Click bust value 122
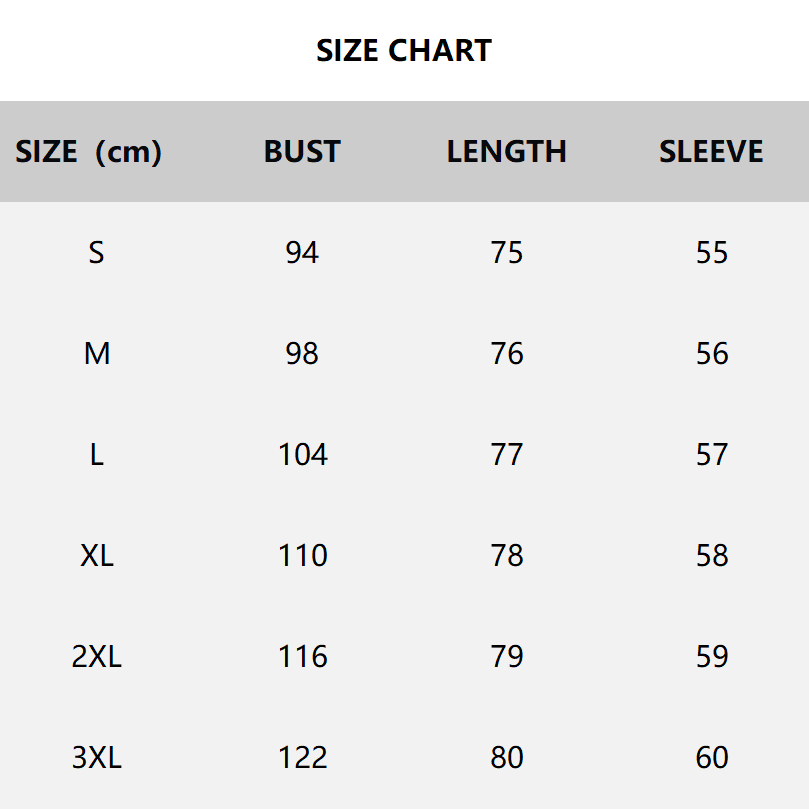The height and width of the screenshot is (809, 809). tap(302, 758)
